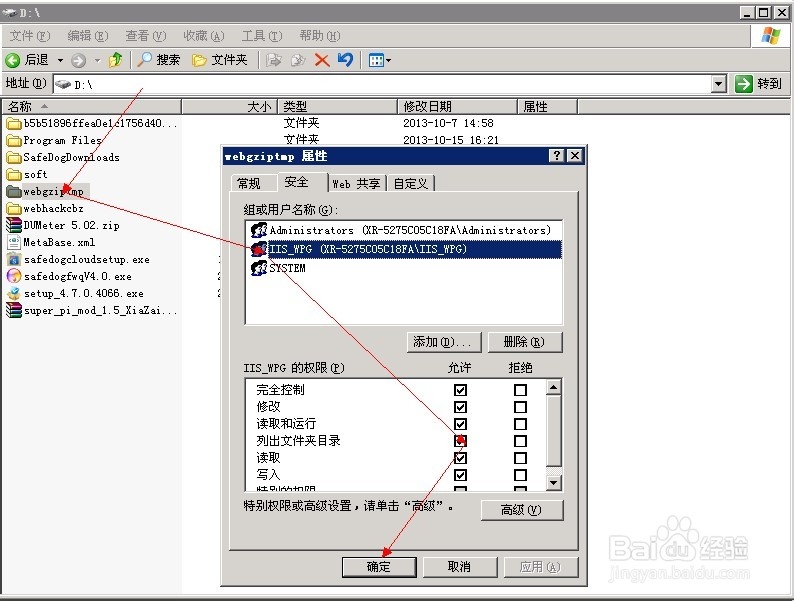This screenshot has height=601, width=794.
Task: Click the blue Undo toolbar icon
Action: [x=345, y=60]
